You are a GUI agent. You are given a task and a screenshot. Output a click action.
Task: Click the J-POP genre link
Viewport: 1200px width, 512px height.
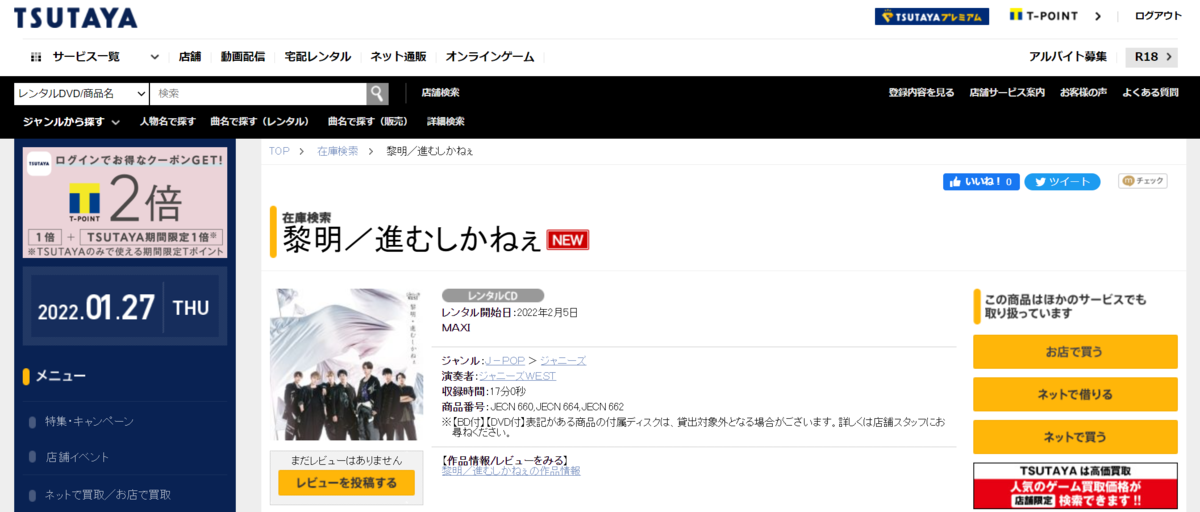503,360
